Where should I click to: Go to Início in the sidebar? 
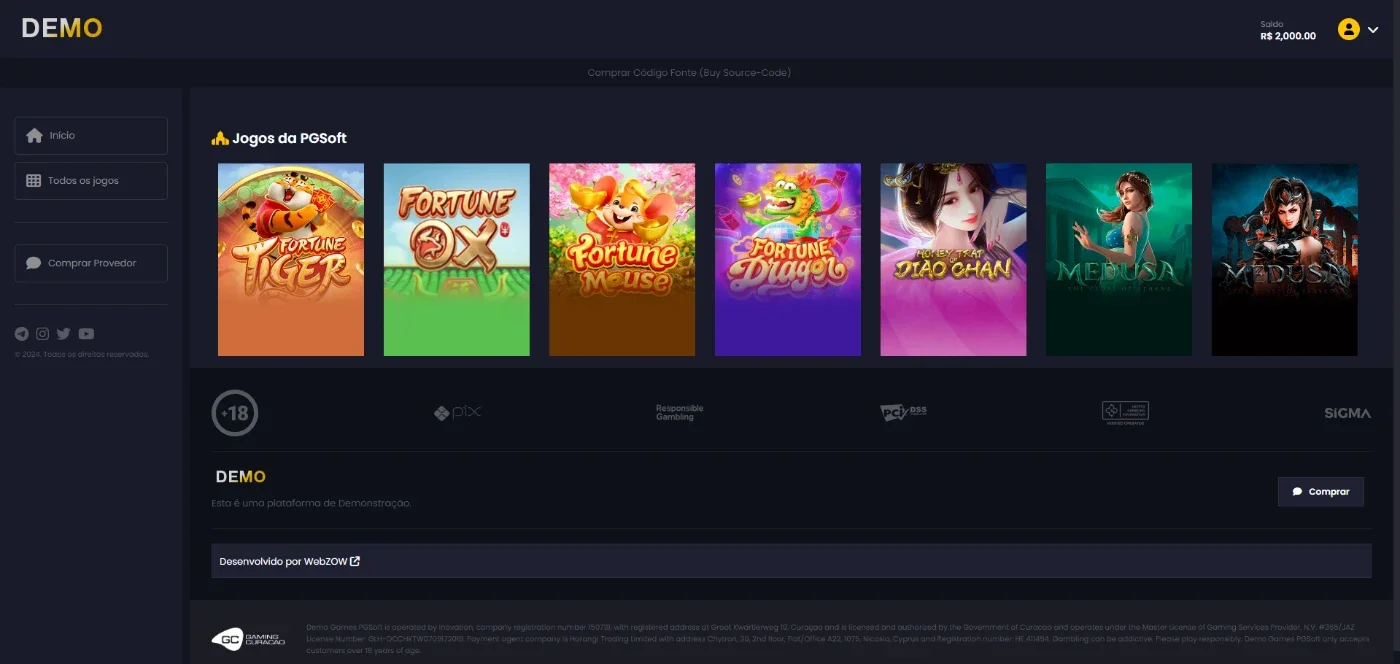point(91,136)
